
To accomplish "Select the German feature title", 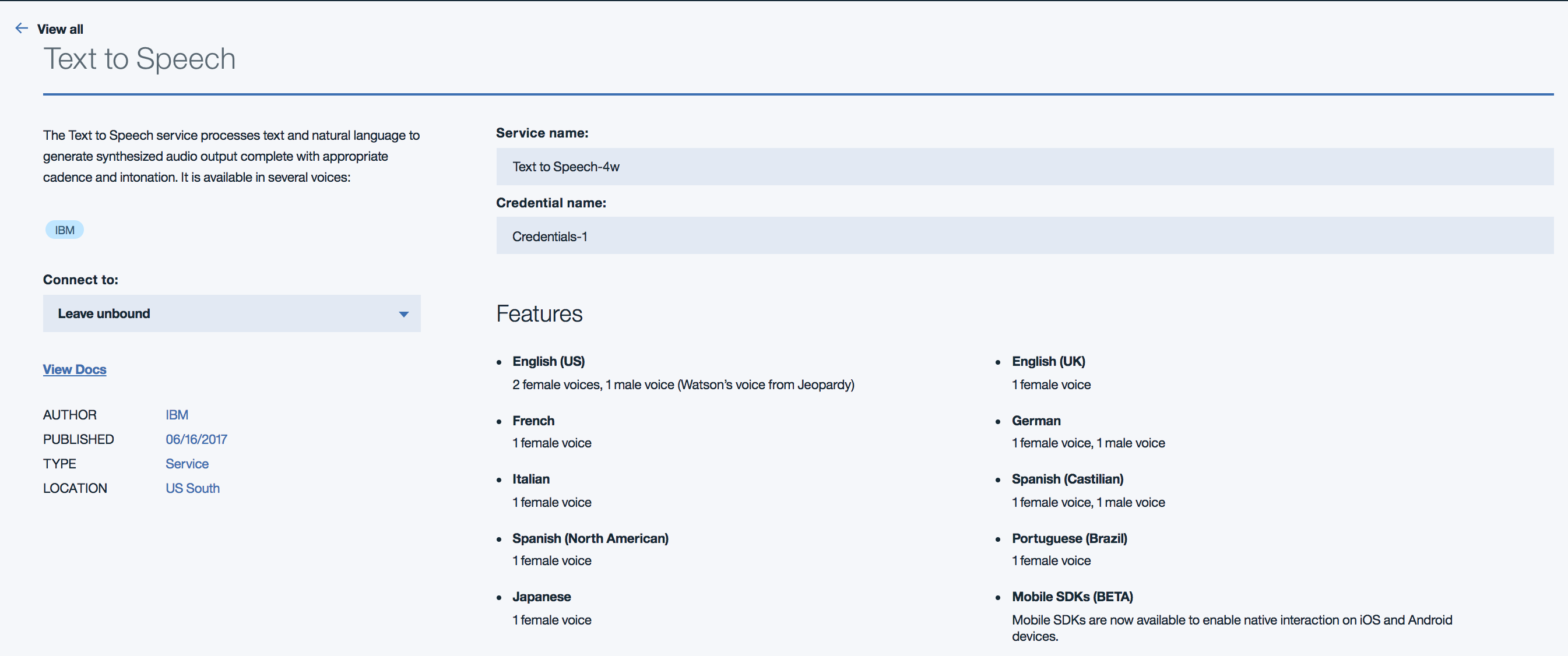I will 1036,421.
